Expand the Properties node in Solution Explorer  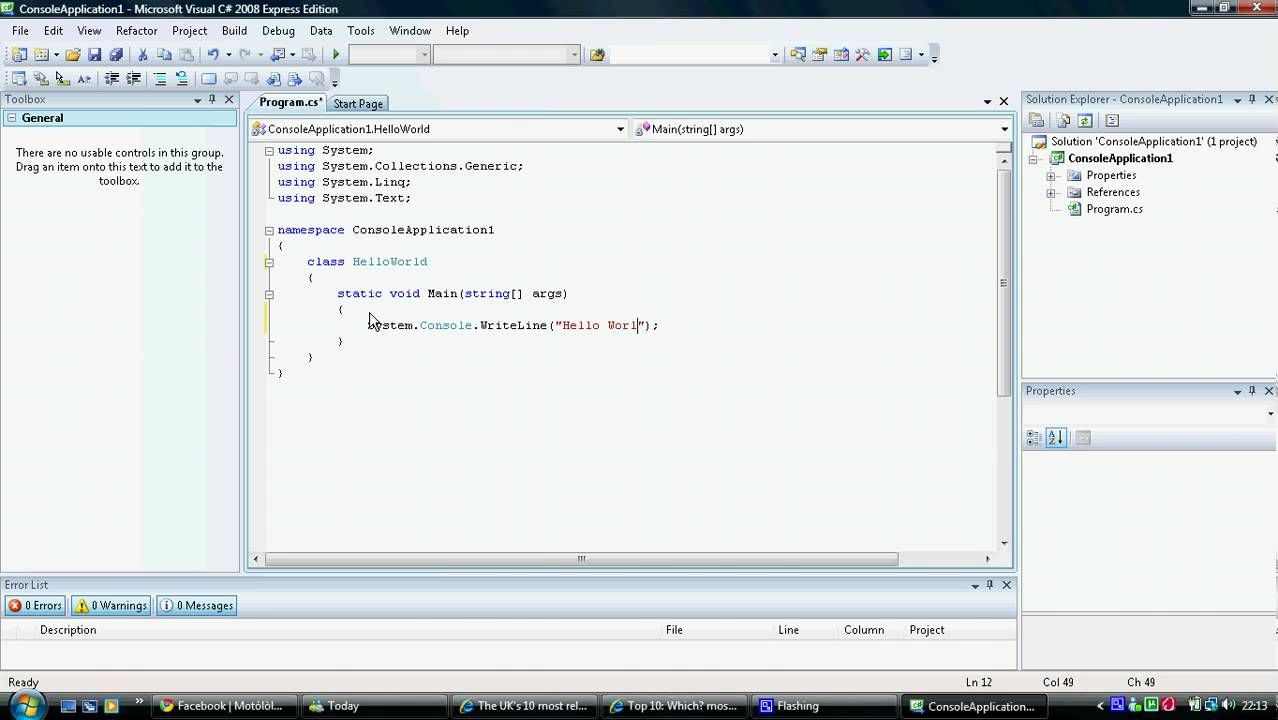point(1051,175)
